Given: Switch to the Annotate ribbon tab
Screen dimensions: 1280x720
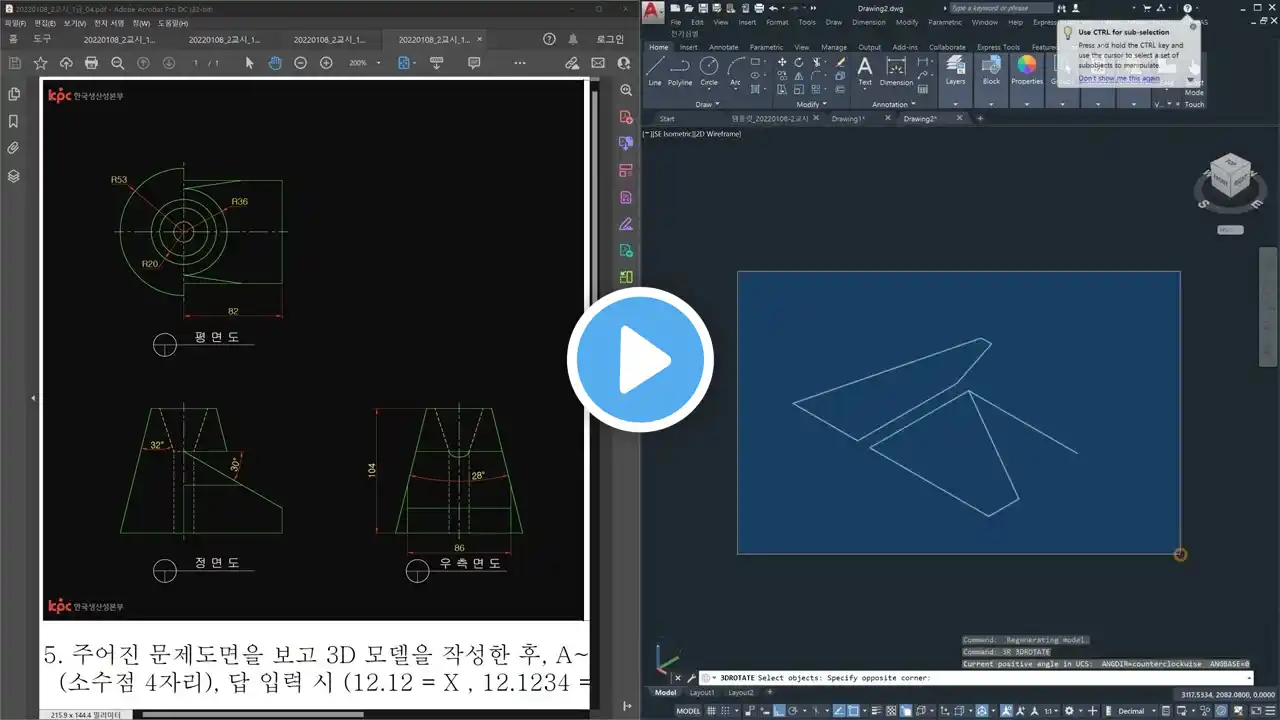Looking at the screenshot, I should tap(723, 47).
